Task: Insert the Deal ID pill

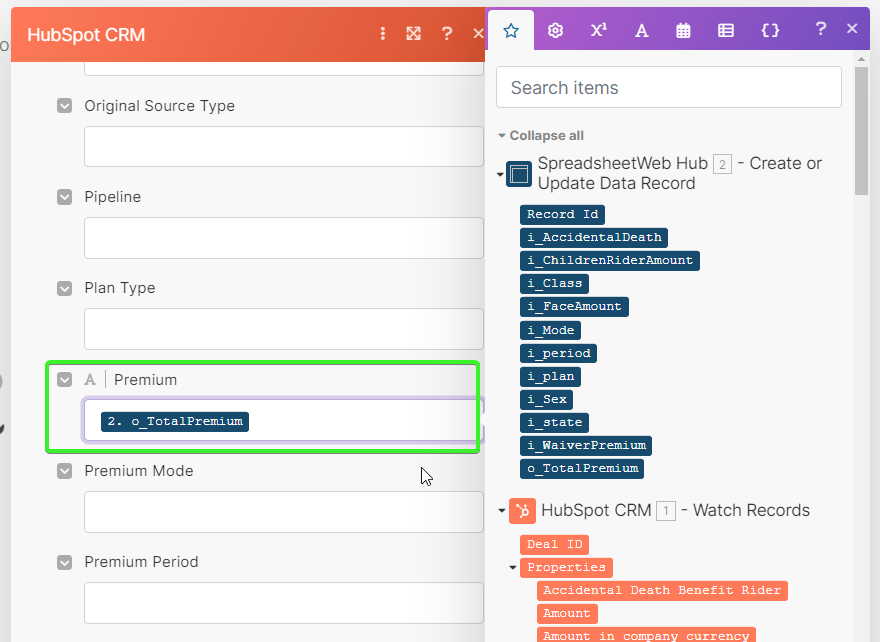Action: [554, 544]
